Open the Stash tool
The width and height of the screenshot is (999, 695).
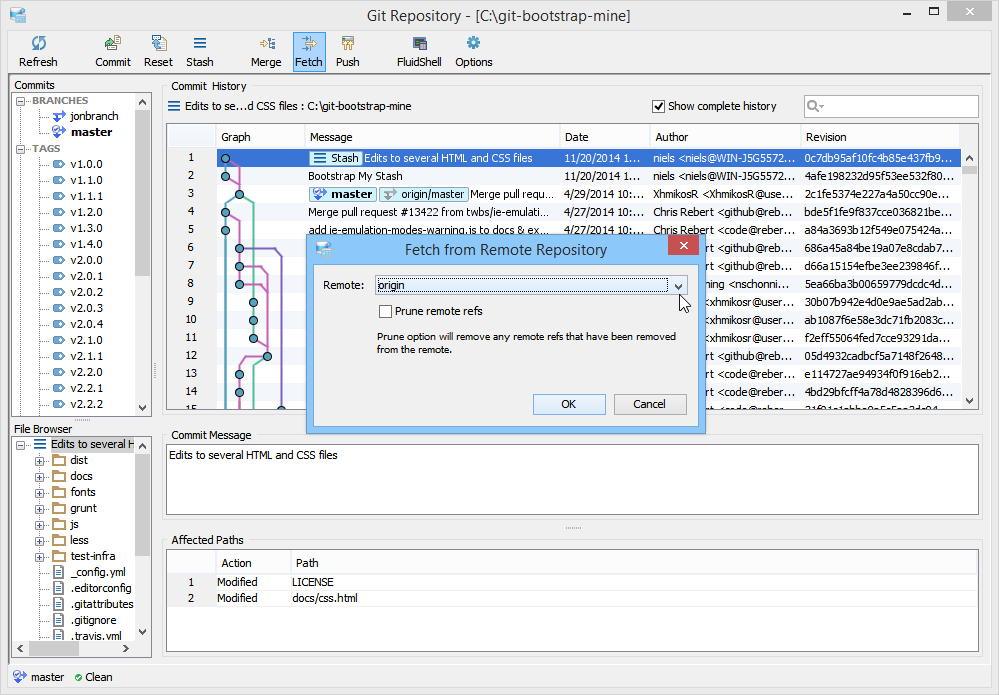(199, 52)
